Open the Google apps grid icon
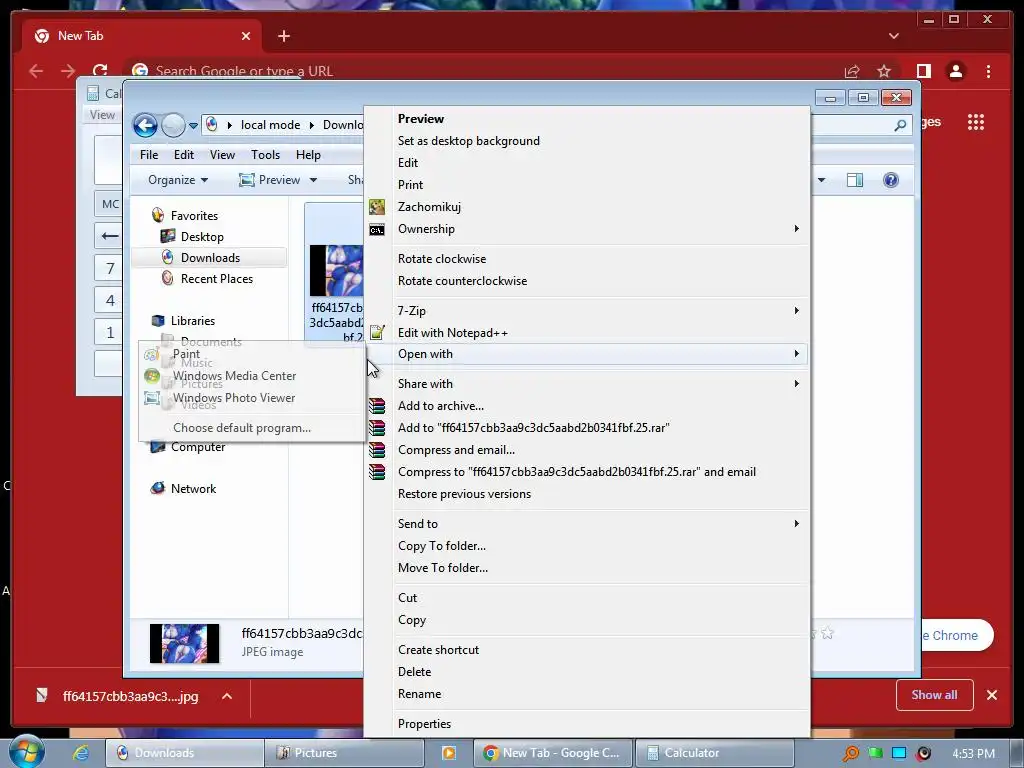This screenshot has width=1024, height=768. (x=976, y=122)
